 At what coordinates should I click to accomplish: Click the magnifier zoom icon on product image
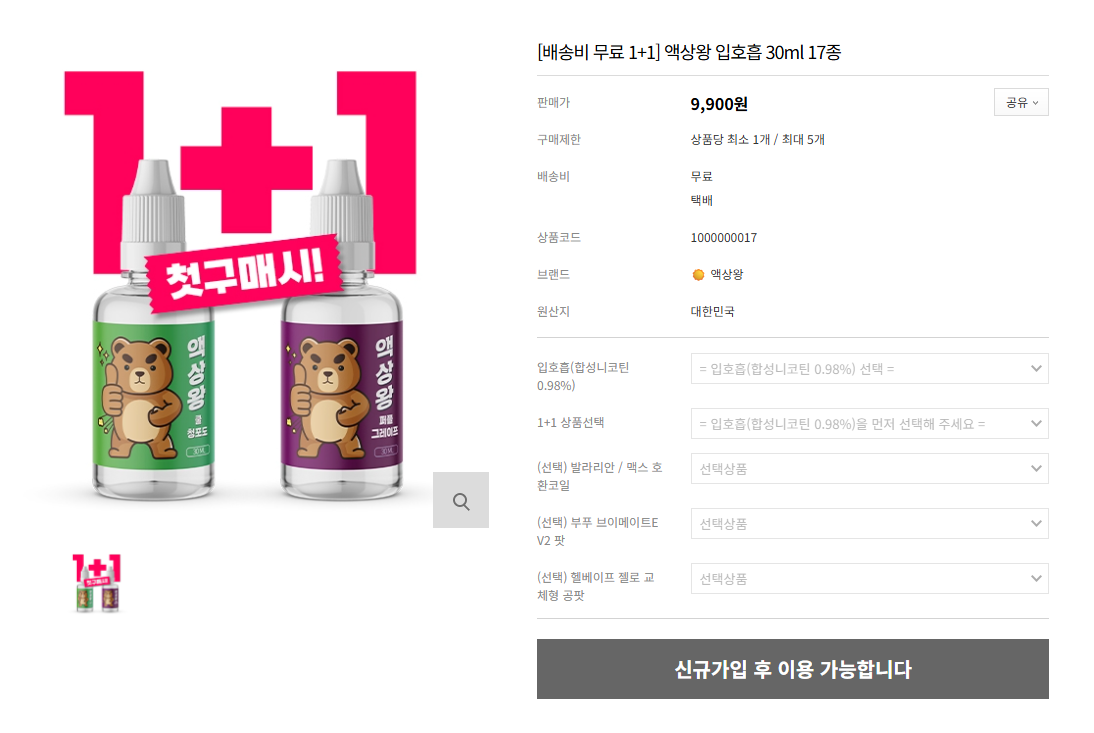point(460,500)
